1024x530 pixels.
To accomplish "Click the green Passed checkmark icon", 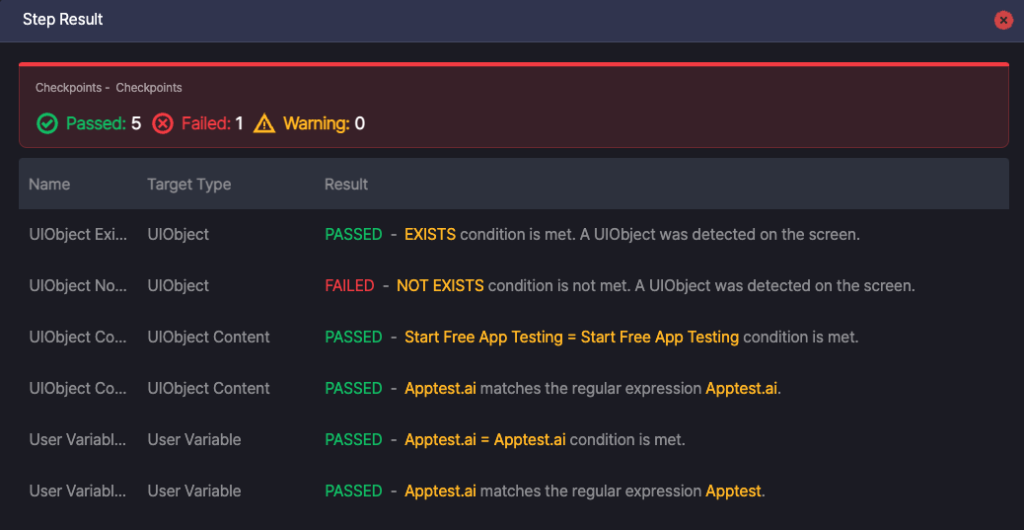I will [x=47, y=124].
